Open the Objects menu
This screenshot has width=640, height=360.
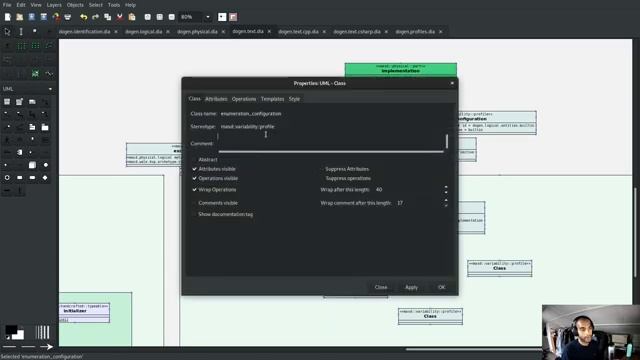[x=75, y=5]
